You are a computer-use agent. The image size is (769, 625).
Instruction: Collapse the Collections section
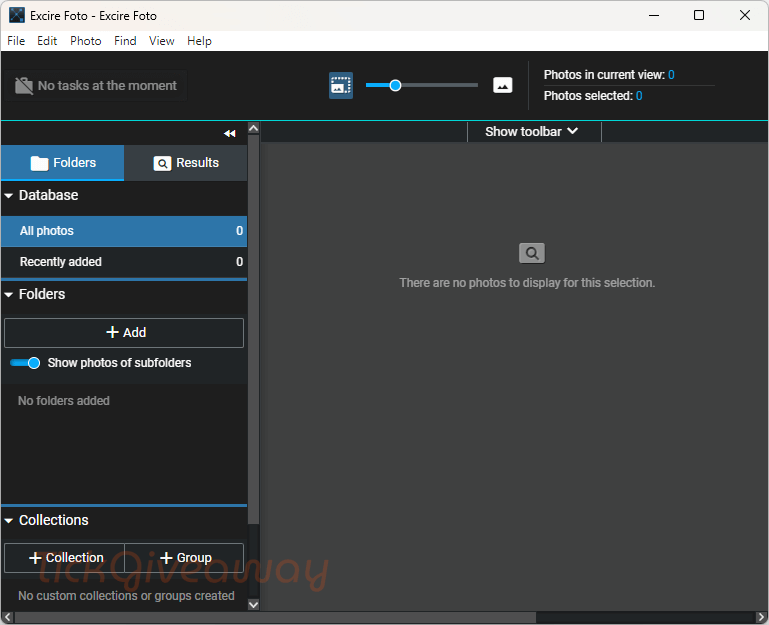[x=8, y=521]
